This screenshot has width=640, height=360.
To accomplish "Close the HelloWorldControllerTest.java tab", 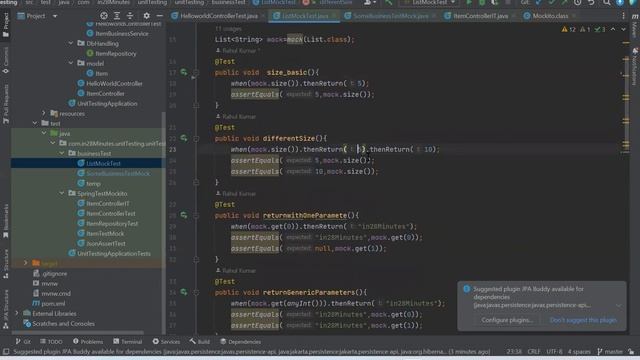I will point(263,16).
